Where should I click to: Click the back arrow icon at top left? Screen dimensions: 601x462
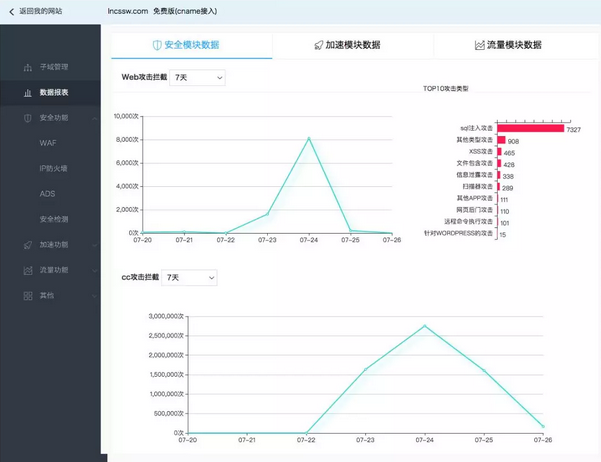(11, 12)
